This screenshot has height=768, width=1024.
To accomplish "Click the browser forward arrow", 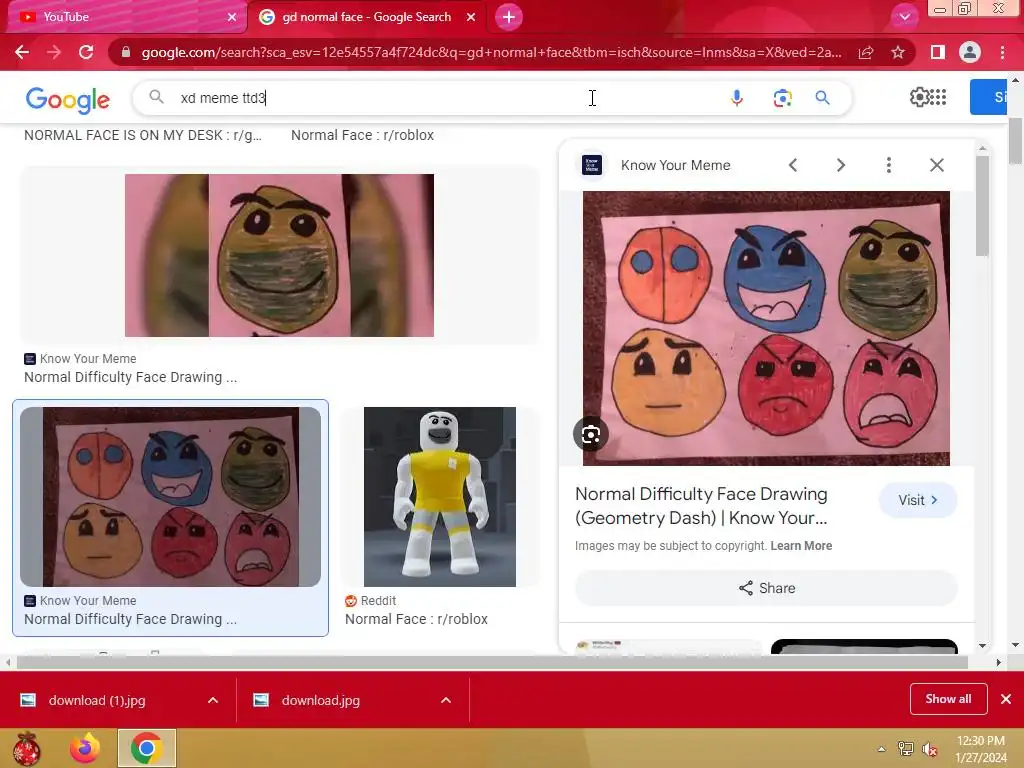I will 54,52.
